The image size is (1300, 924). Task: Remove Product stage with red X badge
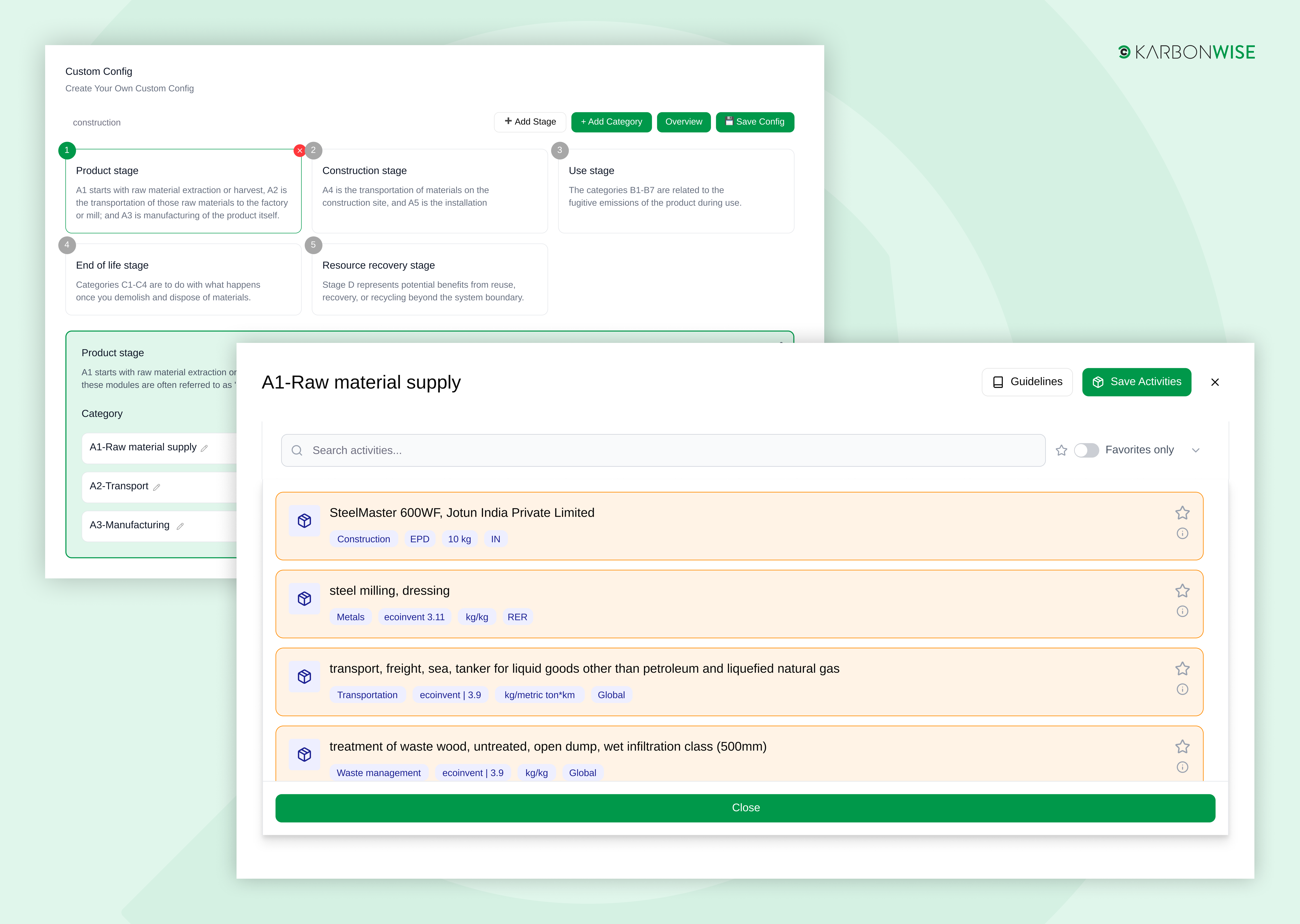[x=299, y=151]
